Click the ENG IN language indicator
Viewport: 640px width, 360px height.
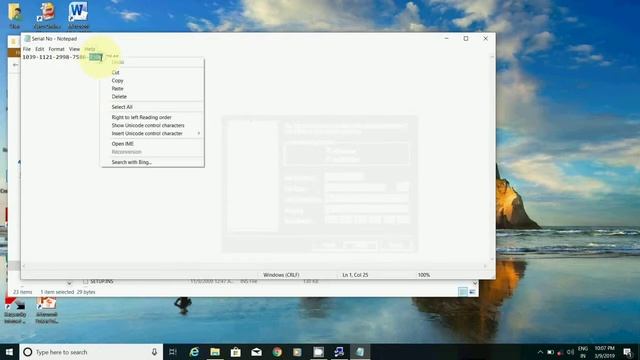583,352
